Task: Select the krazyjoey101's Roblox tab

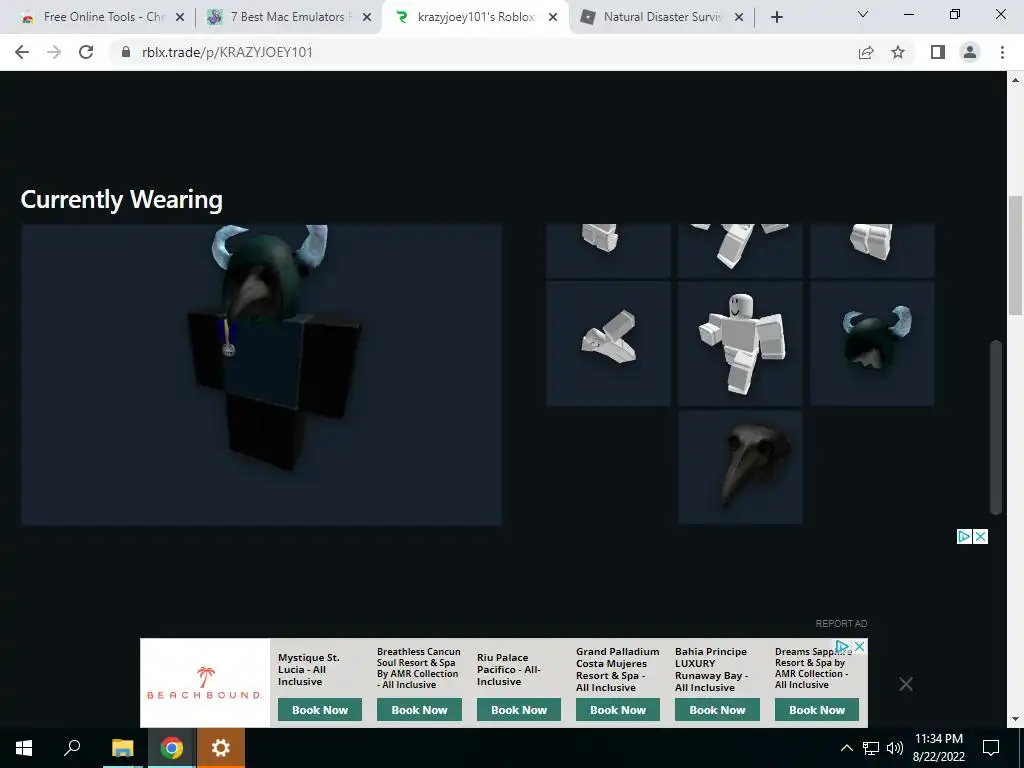Action: 475,17
